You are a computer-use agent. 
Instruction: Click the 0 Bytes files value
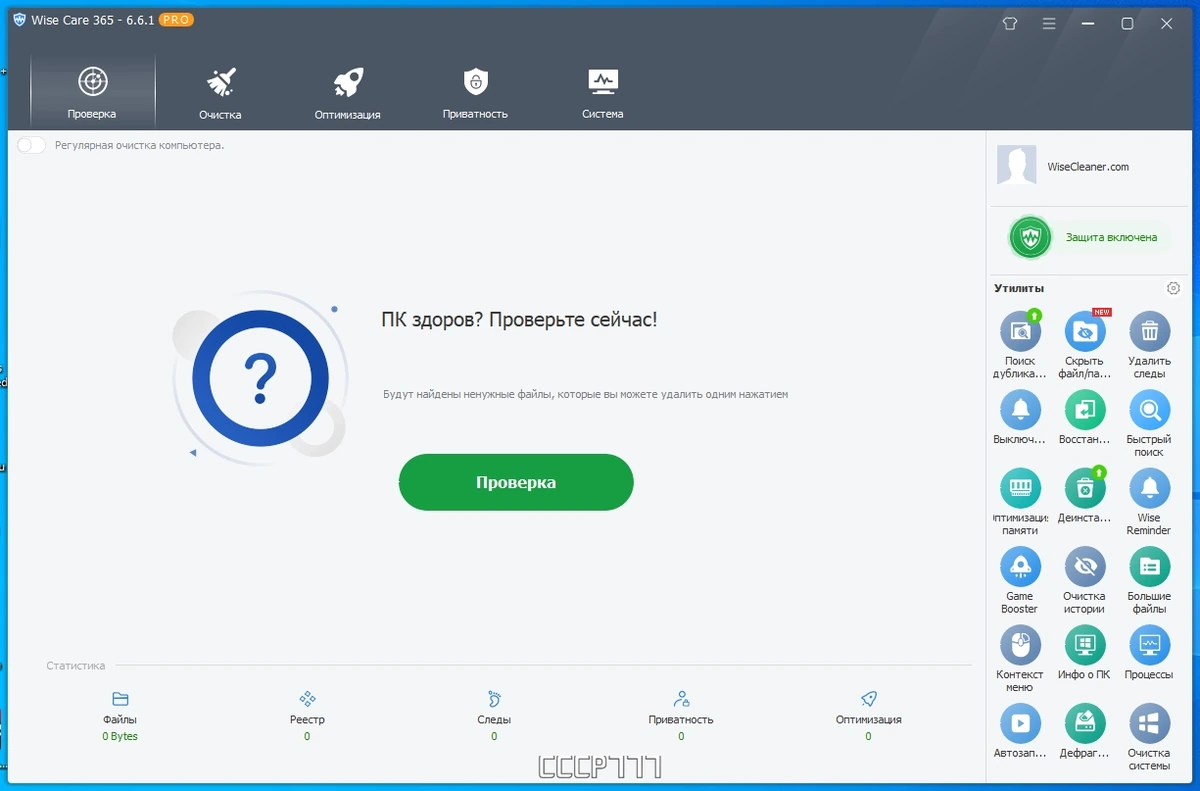(120, 737)
